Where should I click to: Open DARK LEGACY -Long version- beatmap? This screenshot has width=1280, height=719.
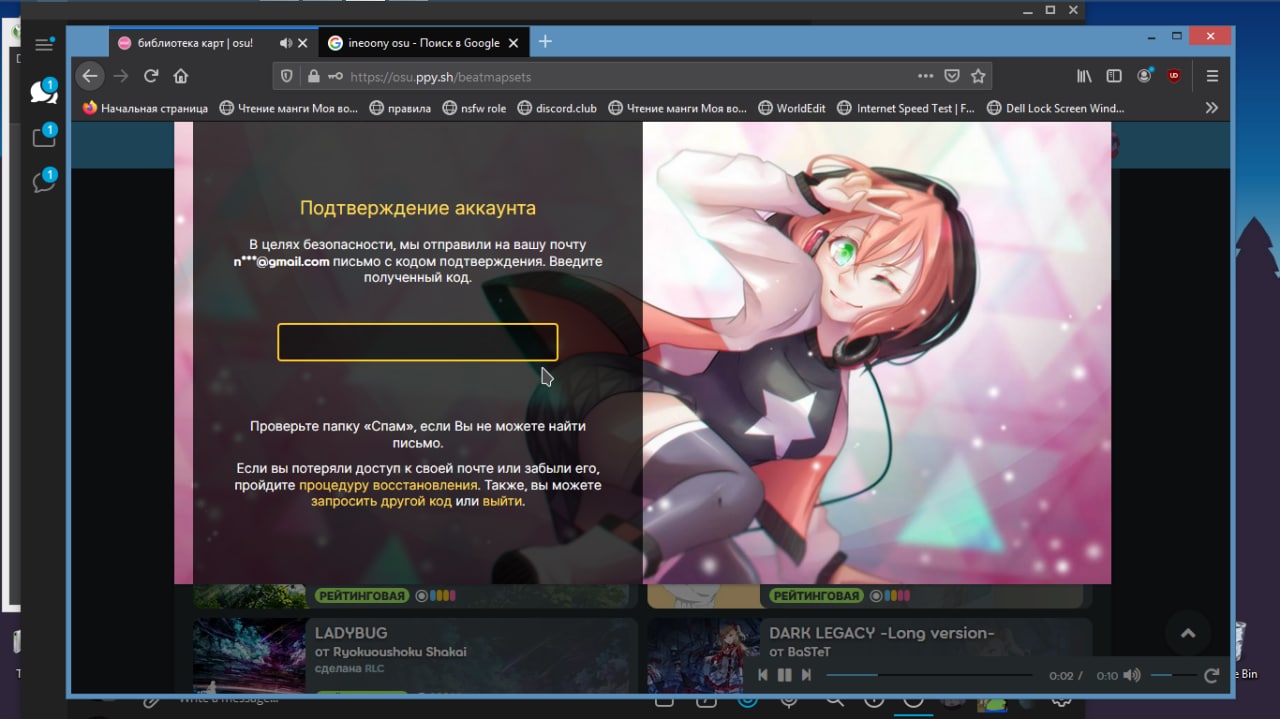point(869,655)
